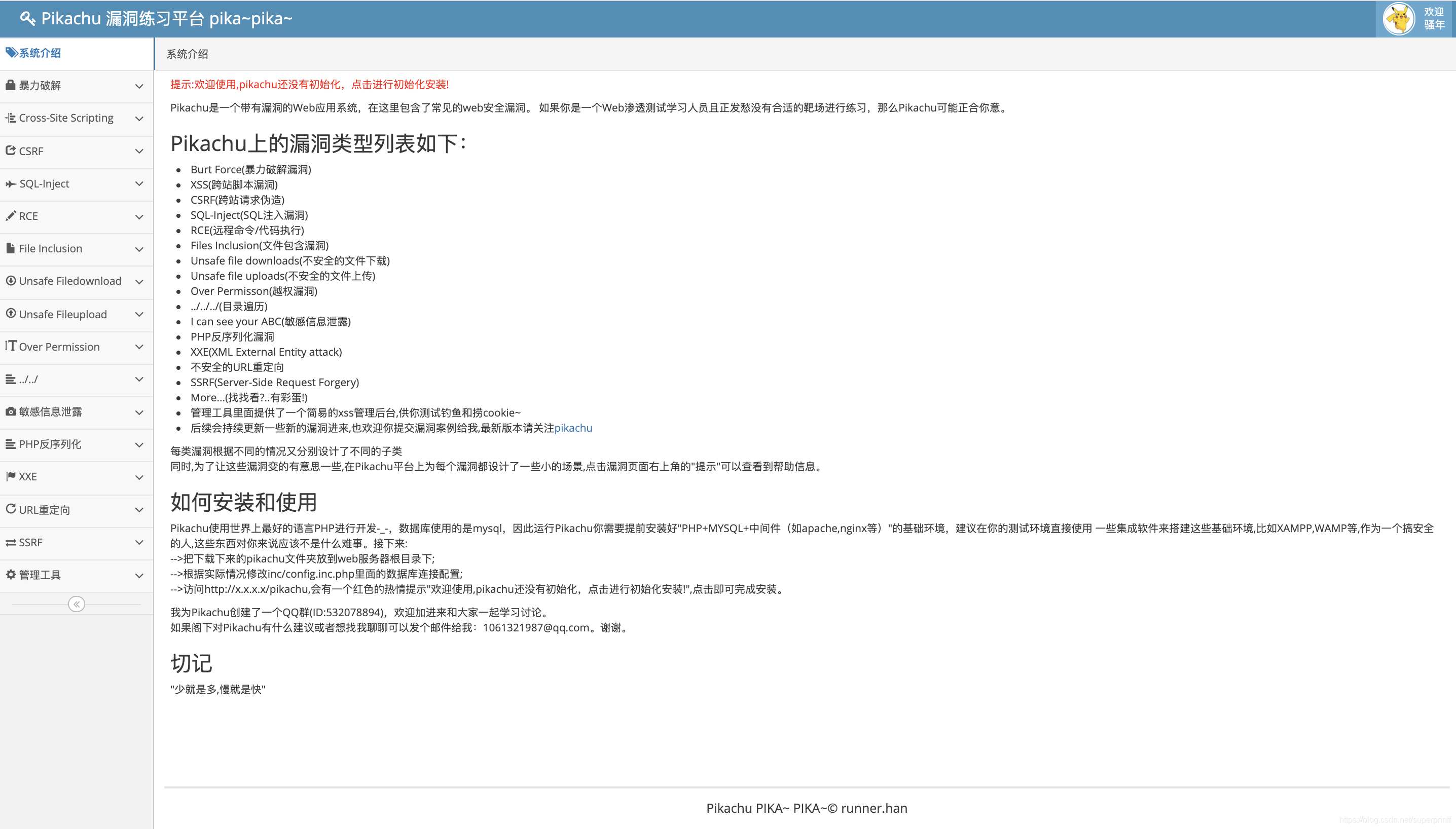Click the 'Pikachu PIKA~ PIKA~© runner.han' footer
Screen dimensions: 1456x829
807,808
